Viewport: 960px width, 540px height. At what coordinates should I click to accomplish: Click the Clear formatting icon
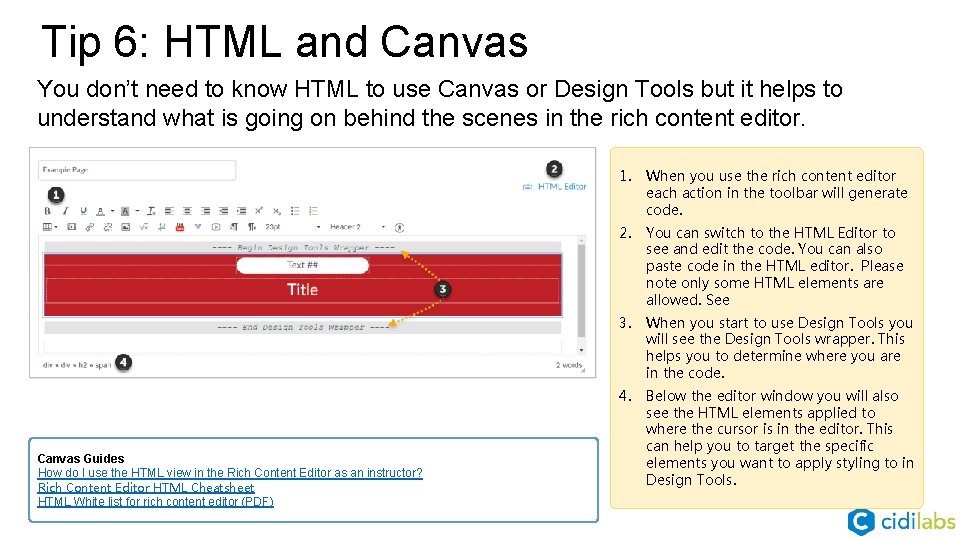point(151,211)
